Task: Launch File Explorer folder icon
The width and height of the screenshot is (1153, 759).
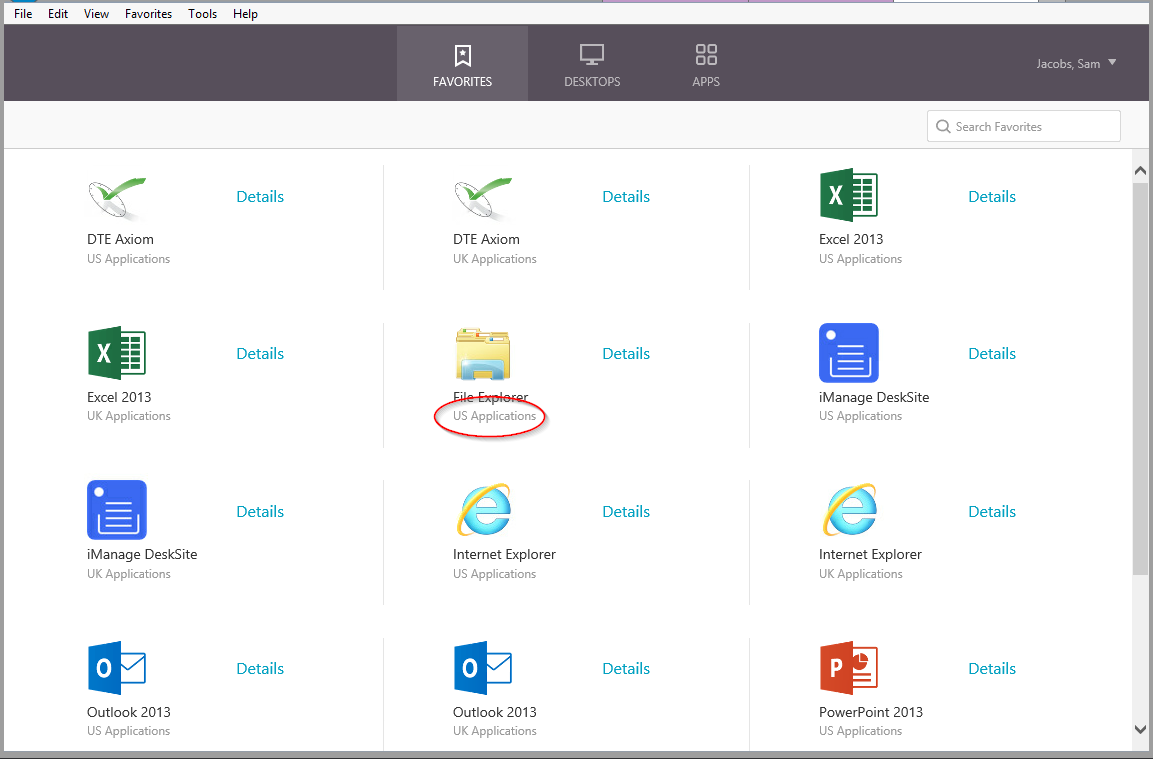Action: pos(482,354)
